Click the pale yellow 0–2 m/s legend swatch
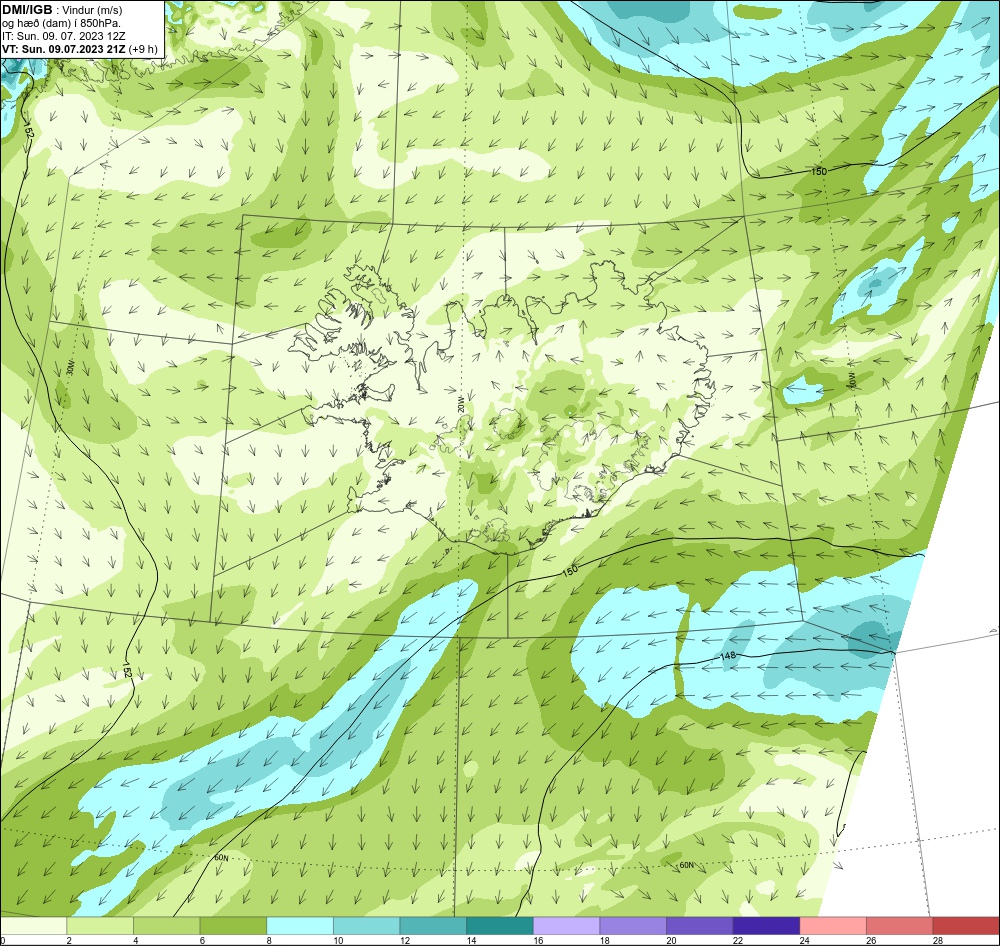This screenshot has width=1000, height=946. tap(33, 926)
